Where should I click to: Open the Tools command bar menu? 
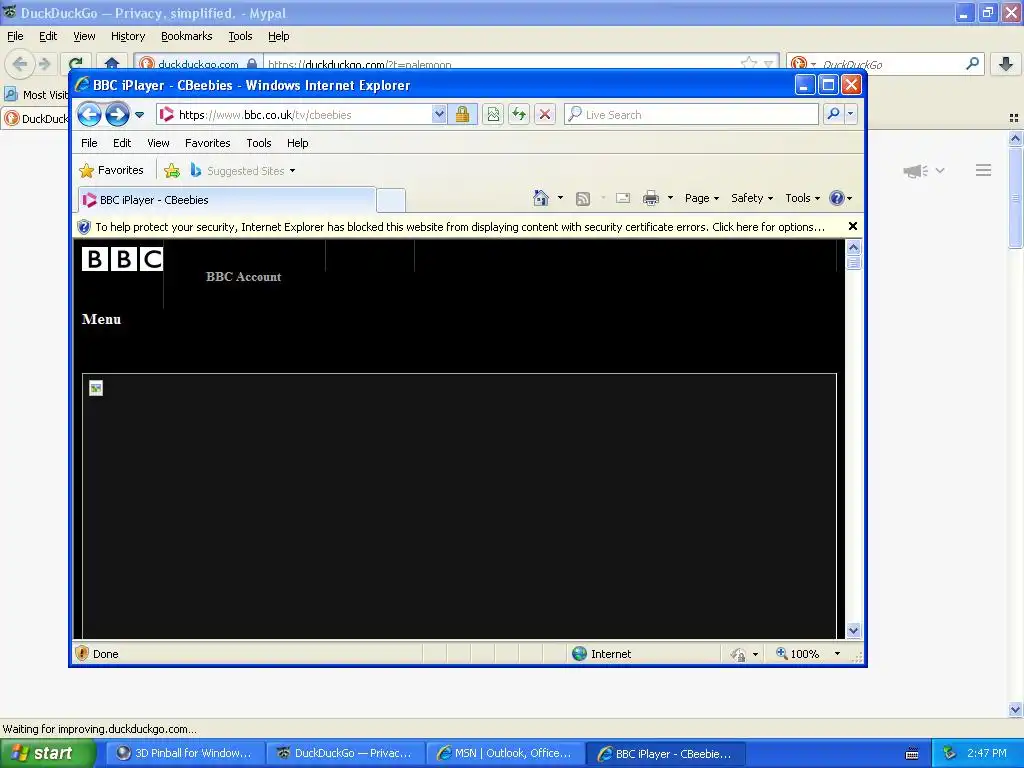tap(802, 198)
